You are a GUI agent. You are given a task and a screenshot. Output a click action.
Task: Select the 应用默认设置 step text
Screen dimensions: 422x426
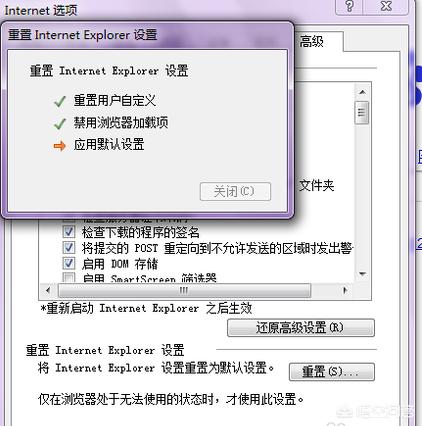pos(109,145)
